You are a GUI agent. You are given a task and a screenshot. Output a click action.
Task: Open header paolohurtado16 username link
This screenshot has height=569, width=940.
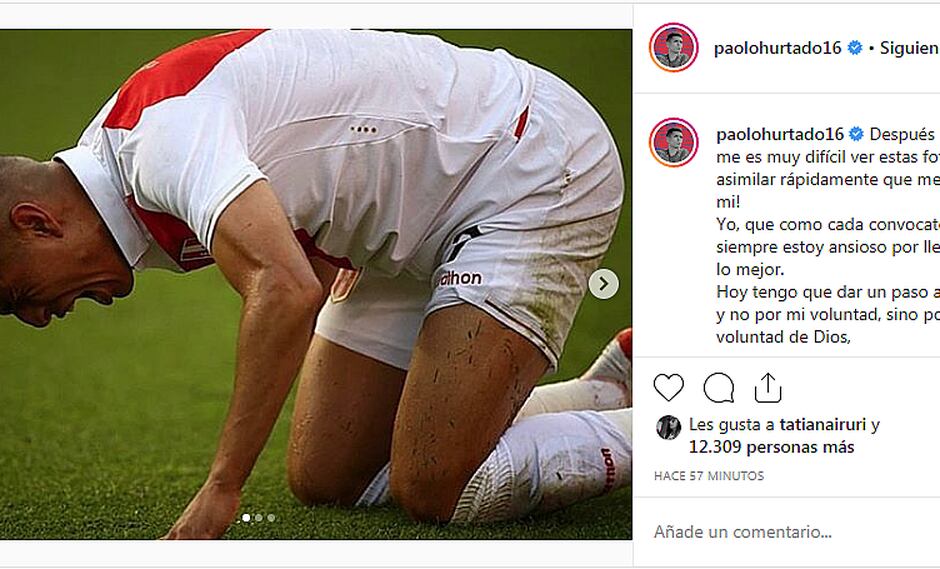pyautogui.click(x=778, y=48)
